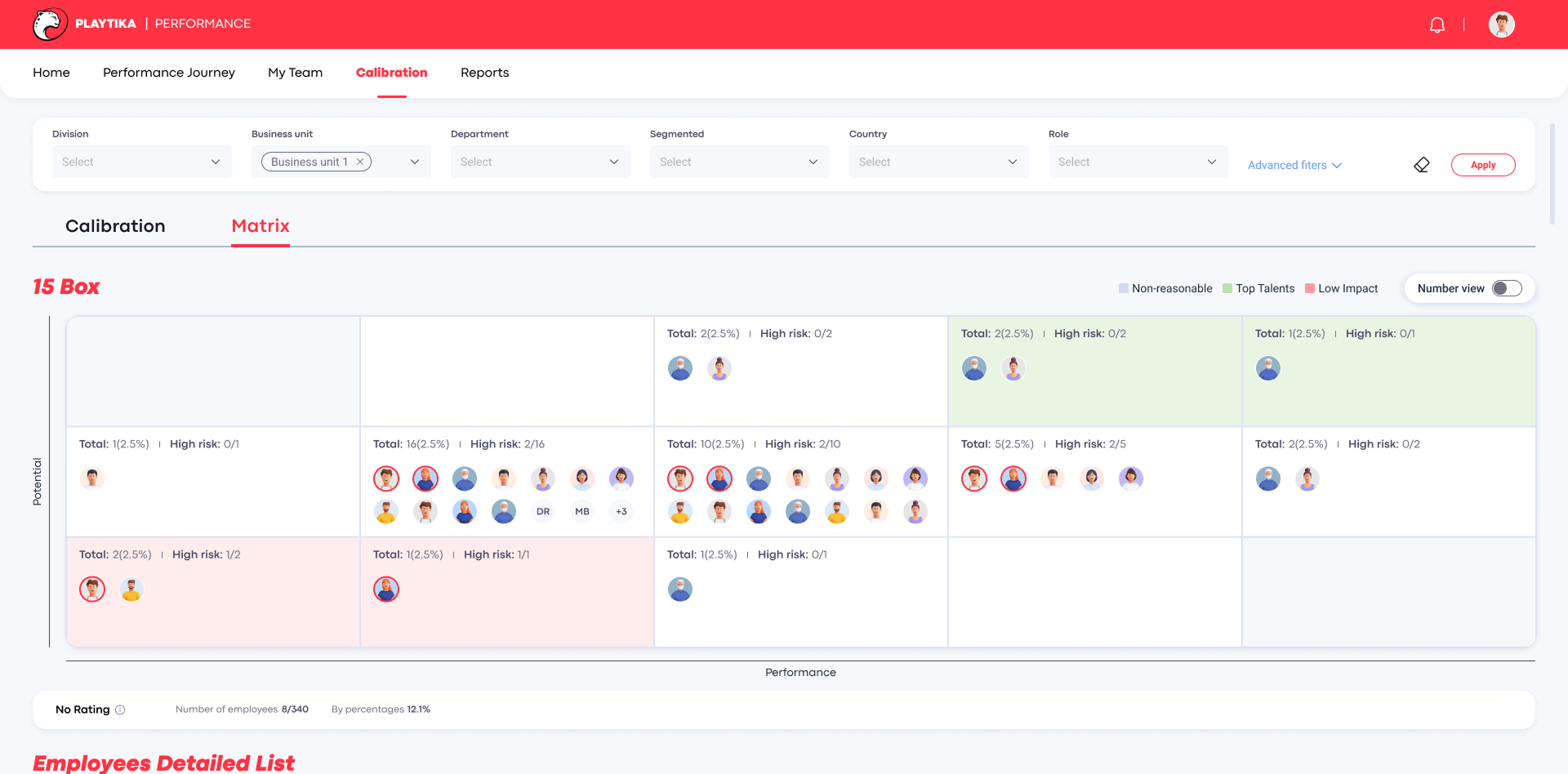The image size is (1568, 774).
Task: Switch to the Calibration sub-tab
Action: [x=115, y=226]
